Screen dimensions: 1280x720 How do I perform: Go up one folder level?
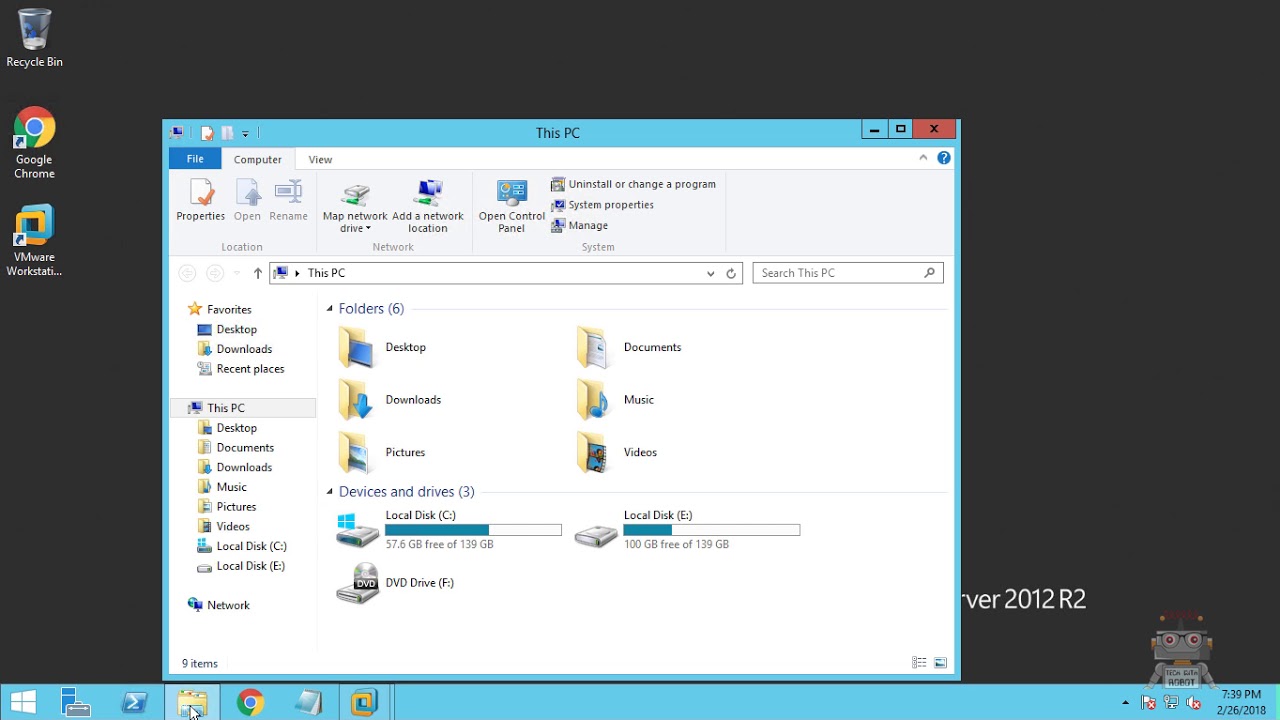258,273
